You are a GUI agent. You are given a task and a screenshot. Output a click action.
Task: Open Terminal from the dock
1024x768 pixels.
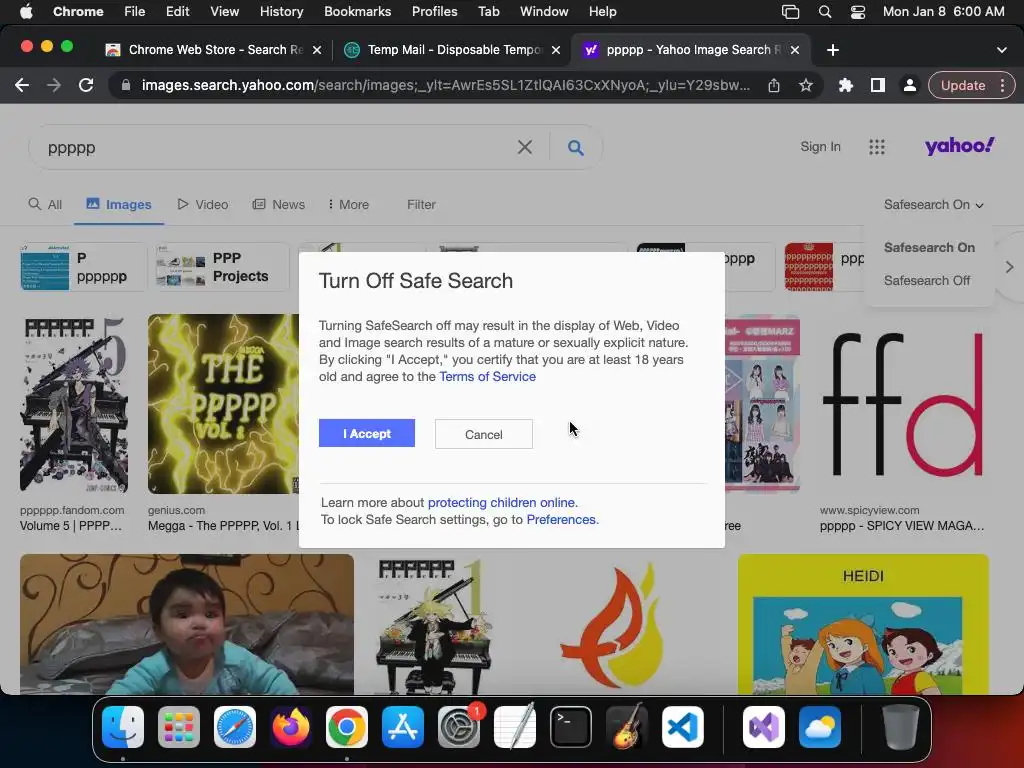(571, 727)
